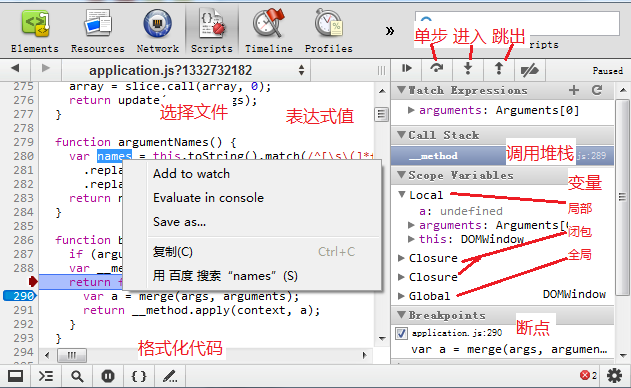Screen dimensions: 631x388
Task: Add a new watch expression
Action: pos(574,90)
